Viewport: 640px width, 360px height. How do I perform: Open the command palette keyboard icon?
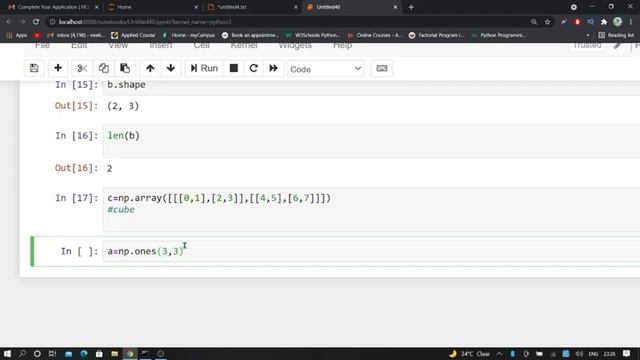(x=382, y=69)
